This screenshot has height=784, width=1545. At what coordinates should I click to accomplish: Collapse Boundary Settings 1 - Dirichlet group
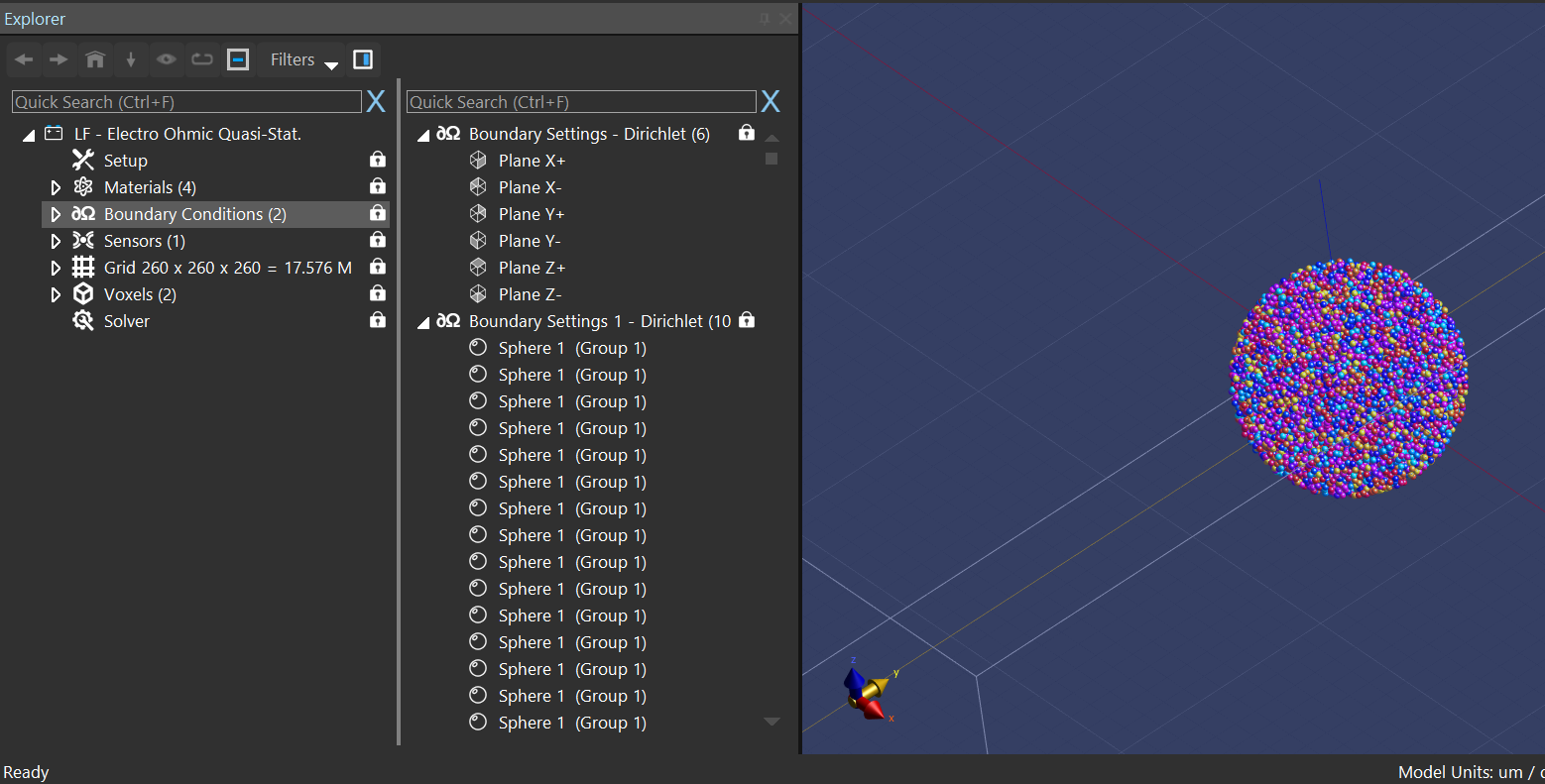point(423,322)
